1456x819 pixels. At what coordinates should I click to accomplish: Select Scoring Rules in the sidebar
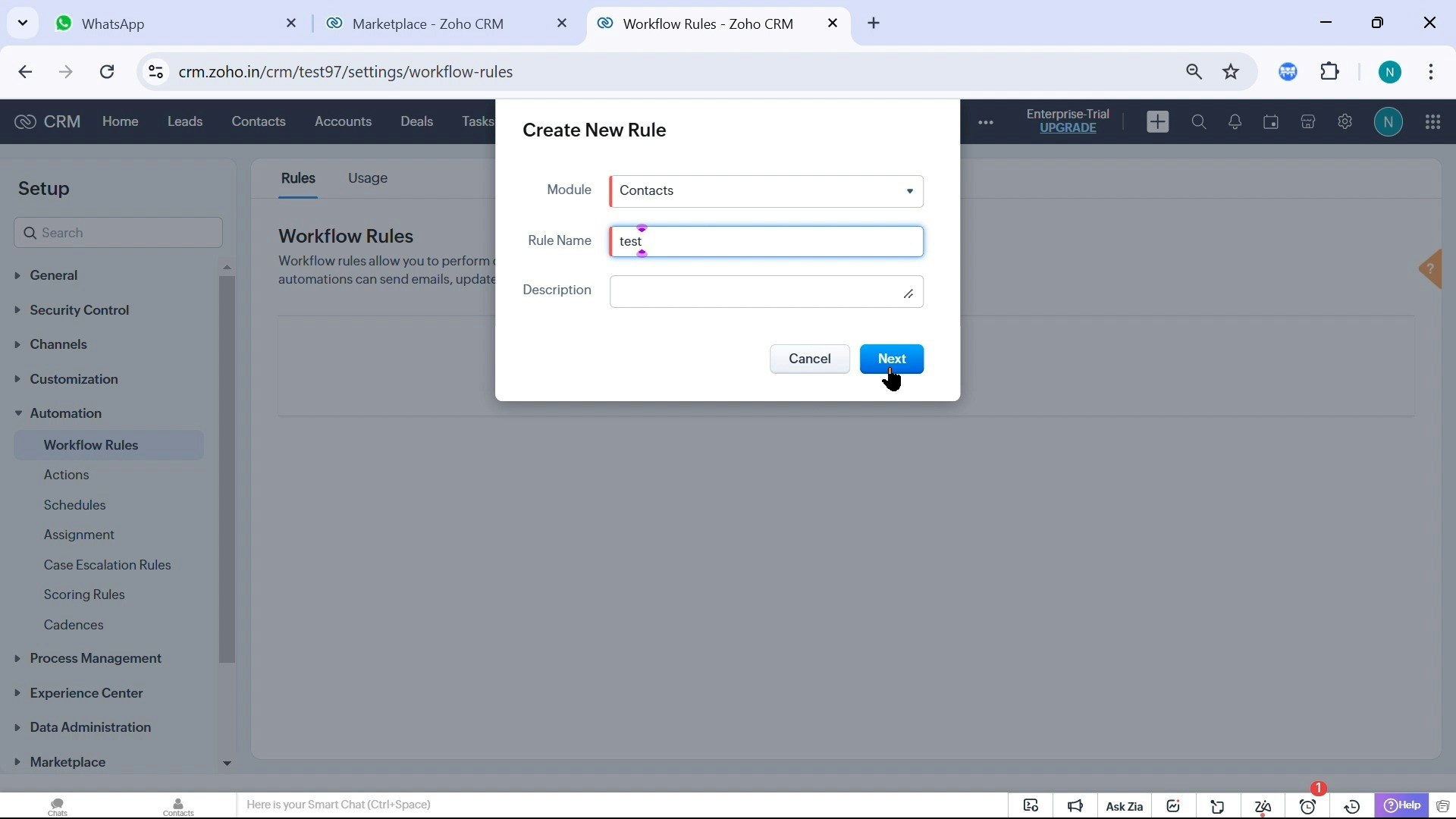[84, 595]
